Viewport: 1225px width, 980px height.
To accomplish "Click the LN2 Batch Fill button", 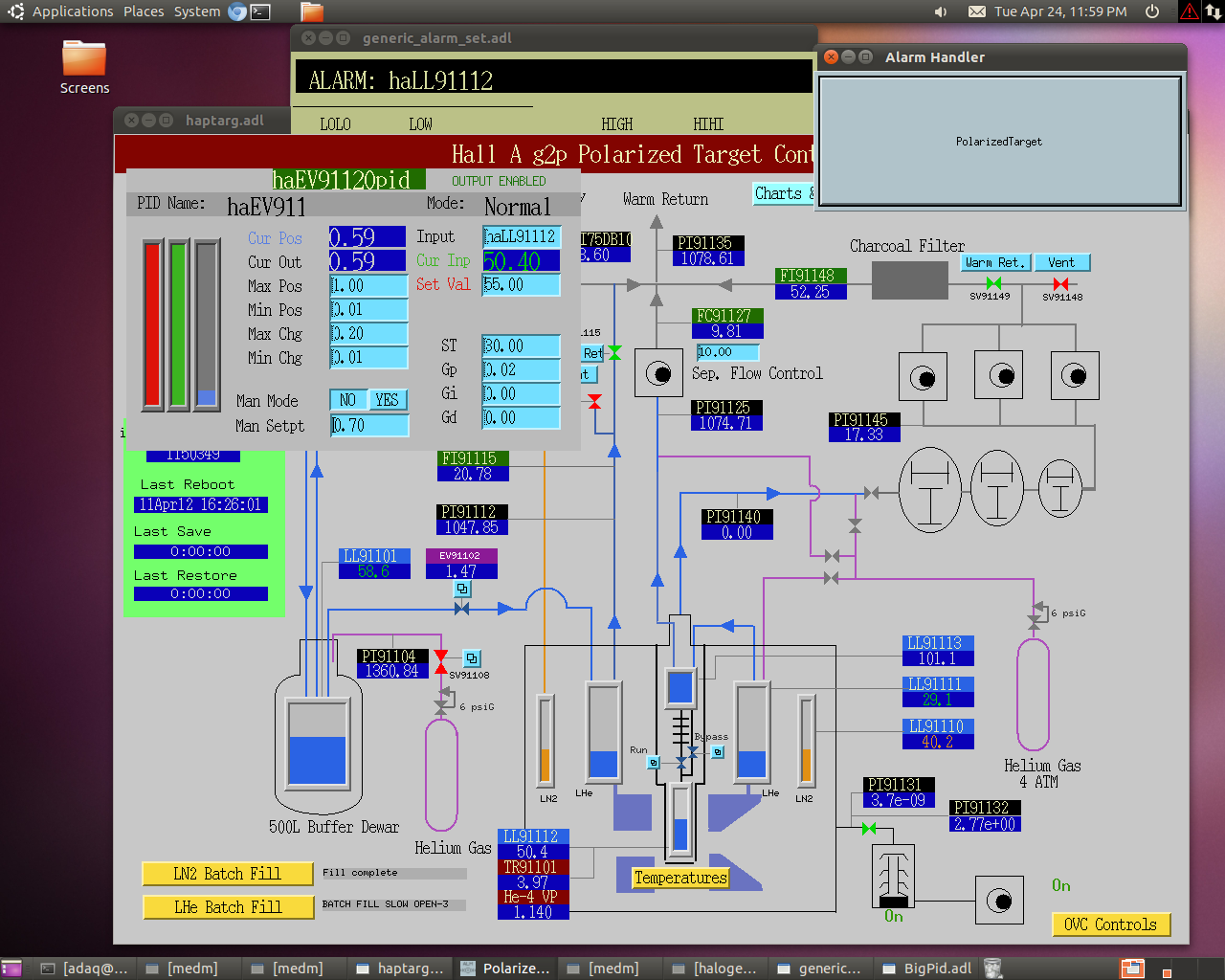I will 228,874.
